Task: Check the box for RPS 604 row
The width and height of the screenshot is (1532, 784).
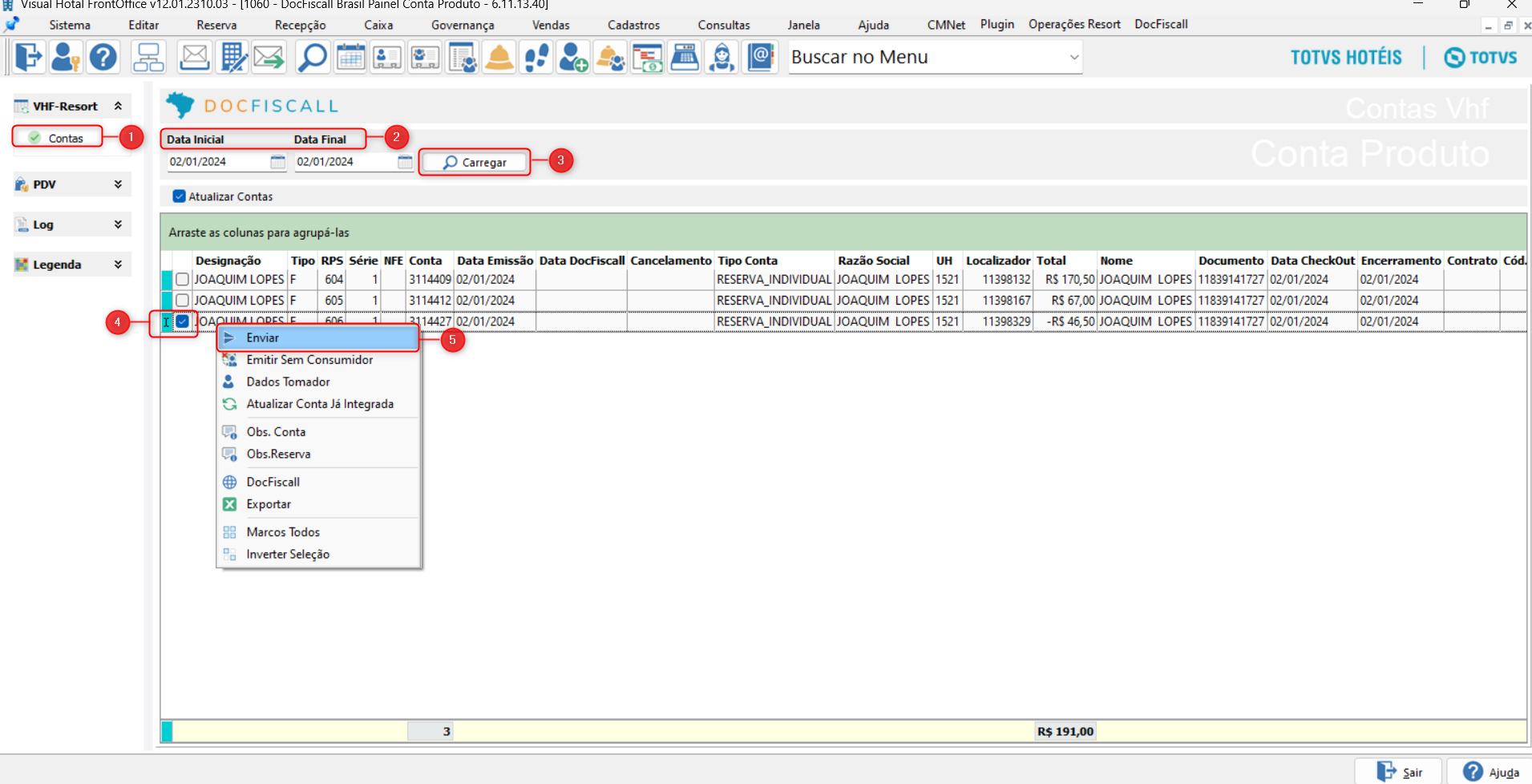Action: click(x=183, y=280)
